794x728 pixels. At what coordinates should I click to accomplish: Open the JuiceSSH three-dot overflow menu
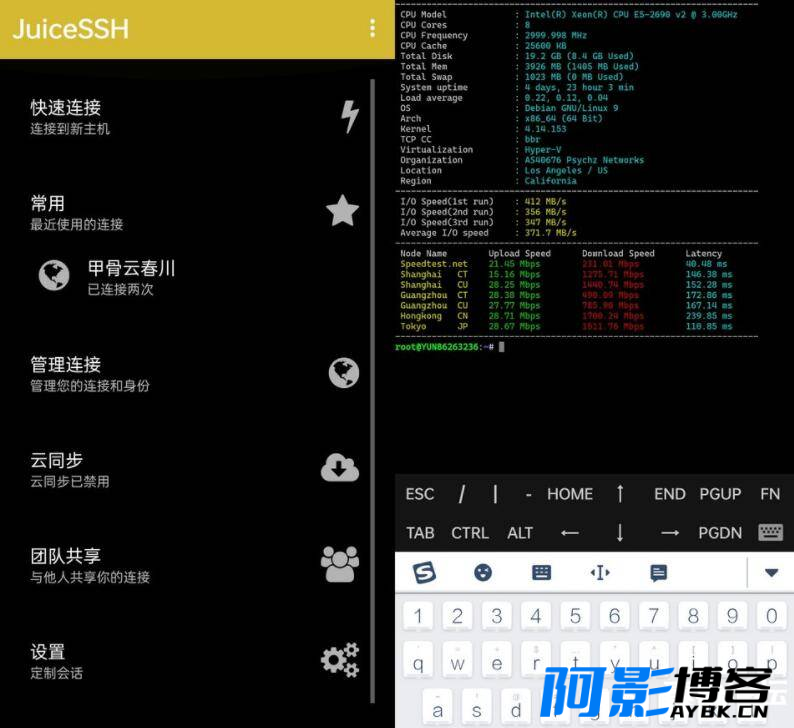pyautogui.click(x=373, y=28)
